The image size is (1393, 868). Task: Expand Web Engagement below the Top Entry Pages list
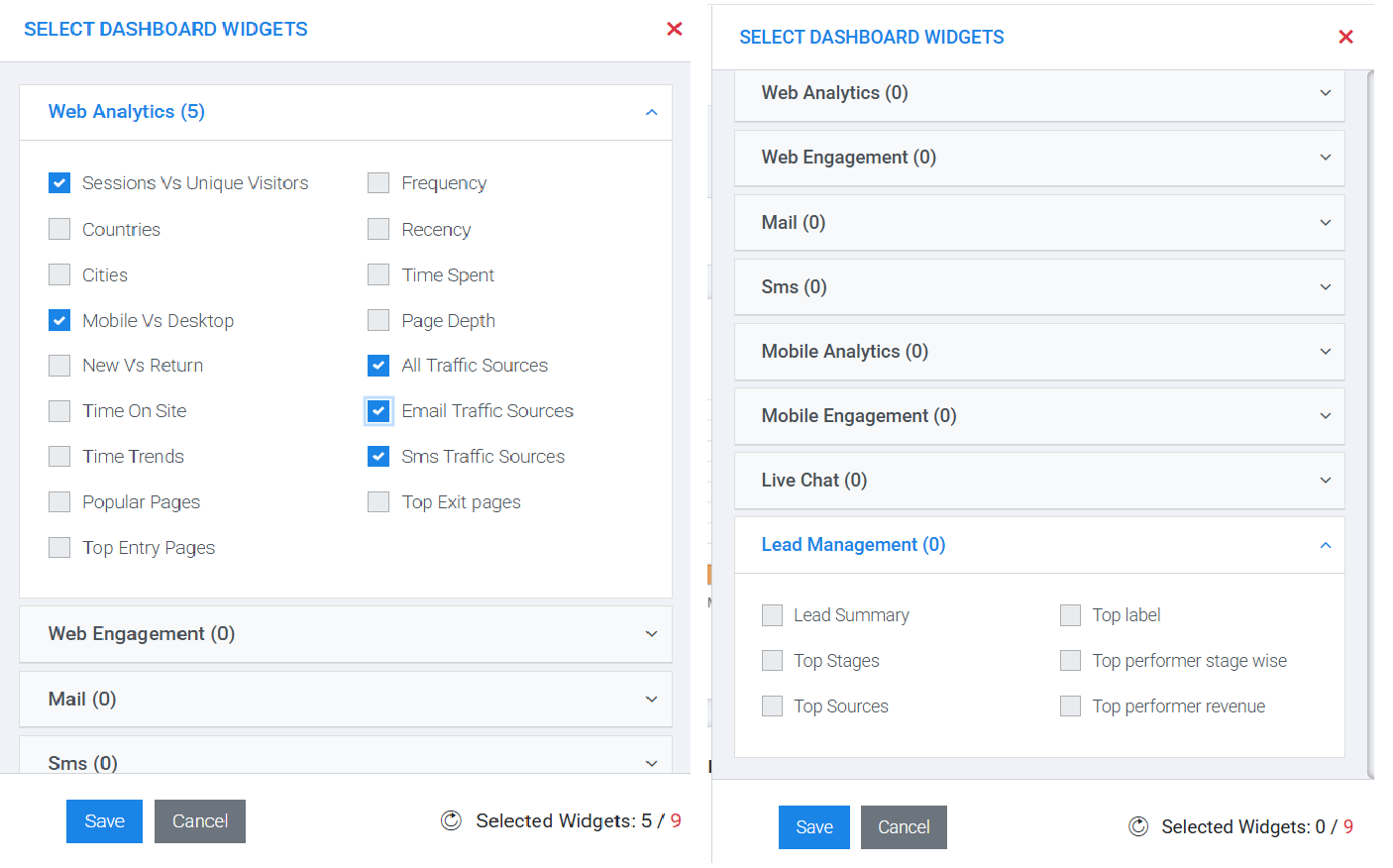point(346,634)
